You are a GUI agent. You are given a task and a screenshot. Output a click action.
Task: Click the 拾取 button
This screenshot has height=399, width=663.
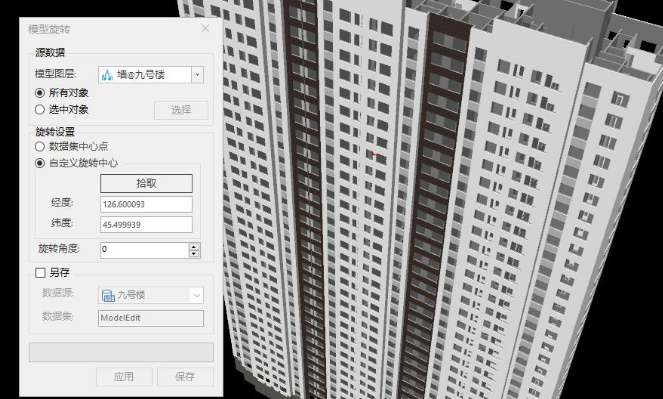tap(146, 183)
